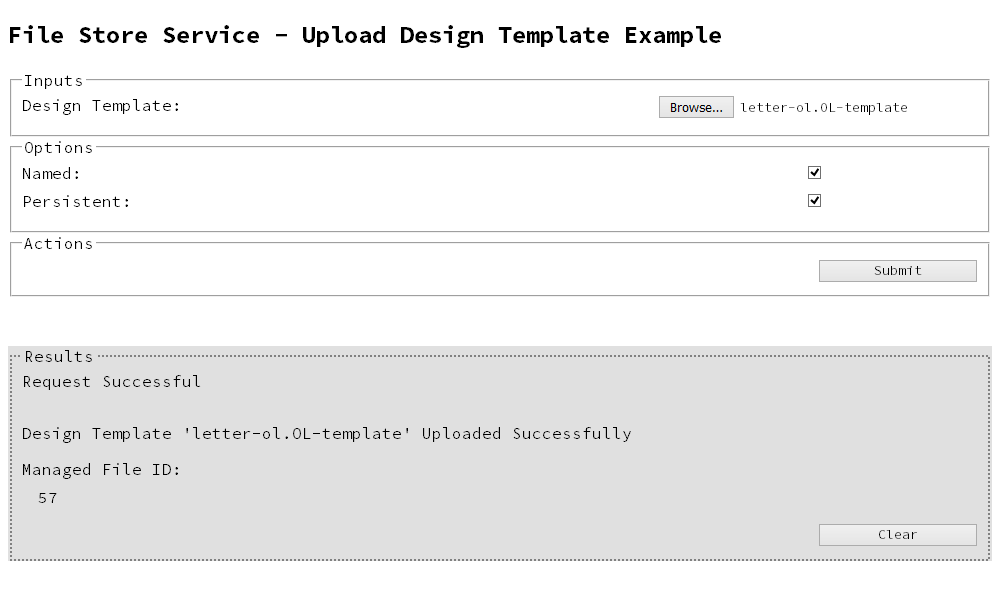This screenshot has width=1000, height=600.
Task: Clear the results with Clear button
Action: point(897,535)
